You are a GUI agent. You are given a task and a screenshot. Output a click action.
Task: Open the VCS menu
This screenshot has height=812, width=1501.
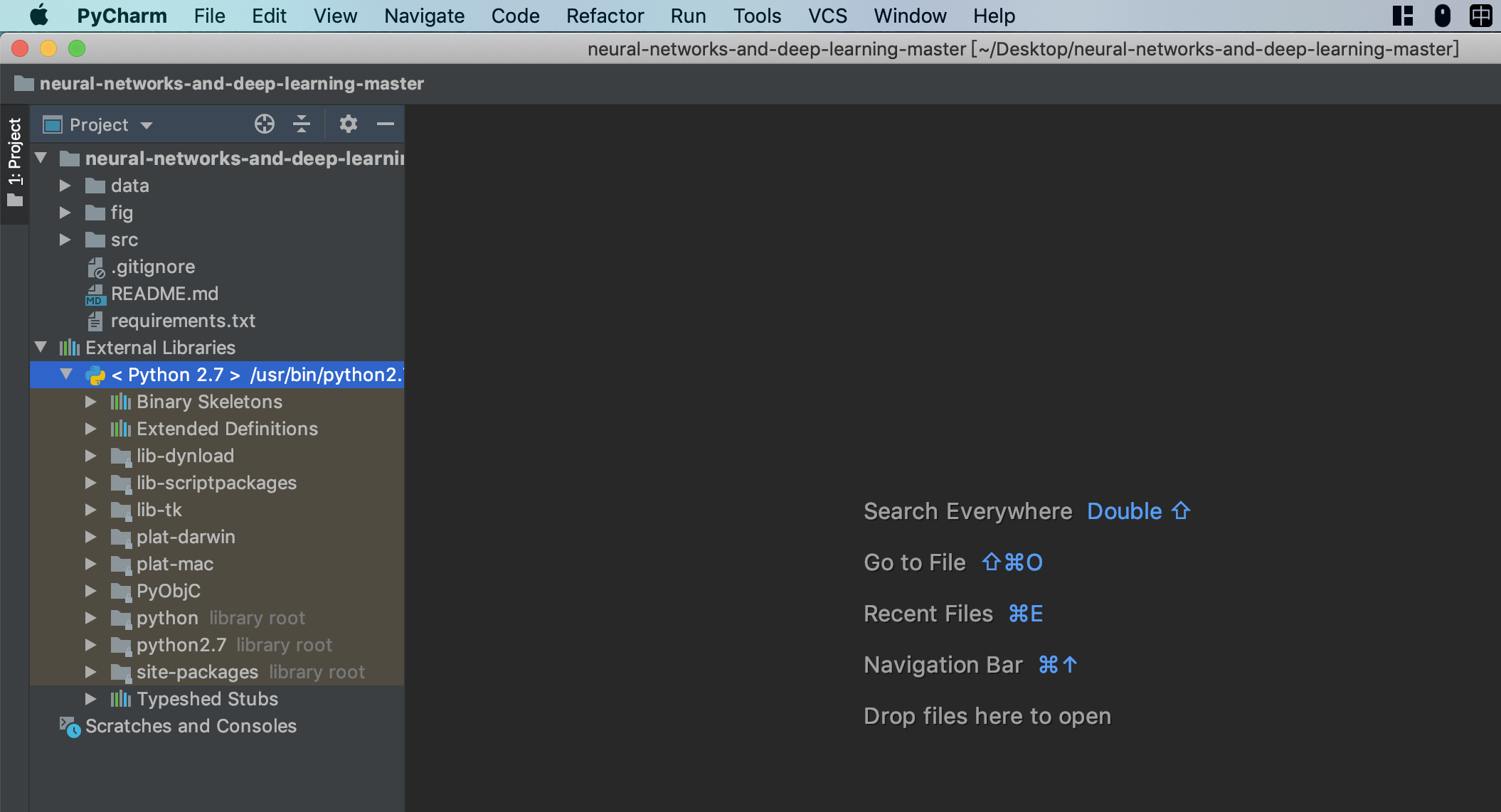coord(827,16)
